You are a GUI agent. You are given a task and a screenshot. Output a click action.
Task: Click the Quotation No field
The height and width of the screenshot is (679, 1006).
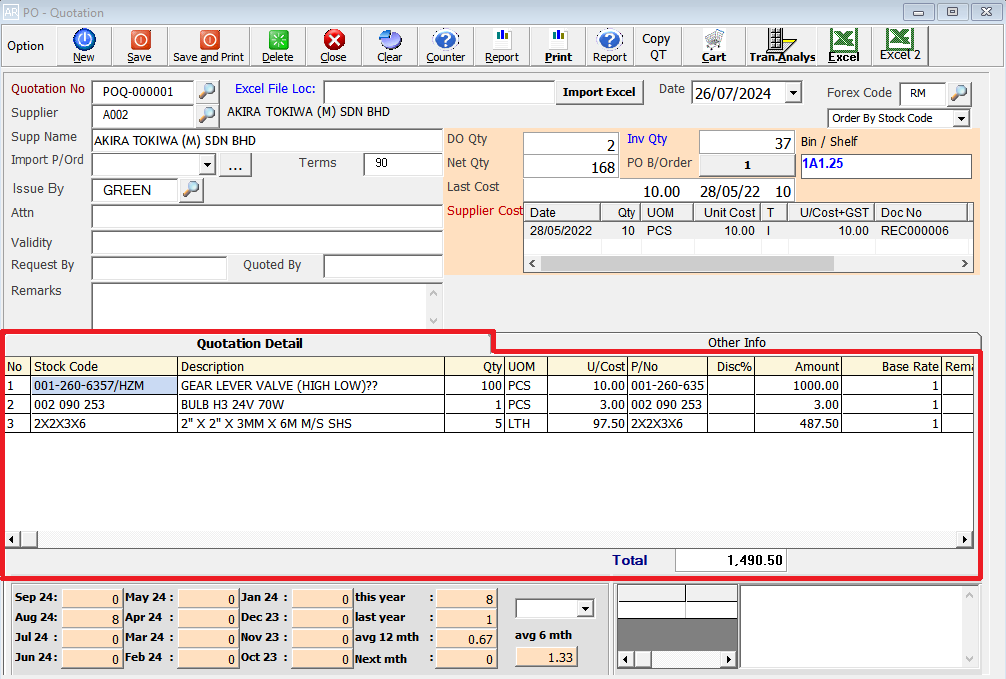[142, 92]
